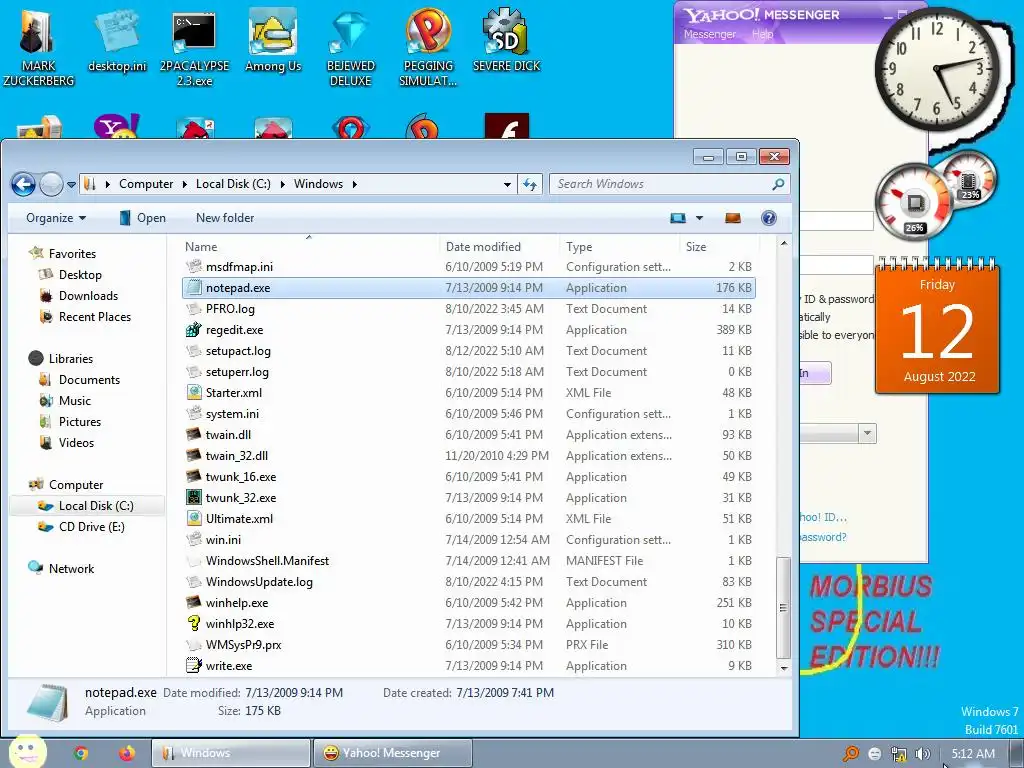Click the search magnifier icon in Explorer
Screen dimensions: 1024x768
(778, 184)
